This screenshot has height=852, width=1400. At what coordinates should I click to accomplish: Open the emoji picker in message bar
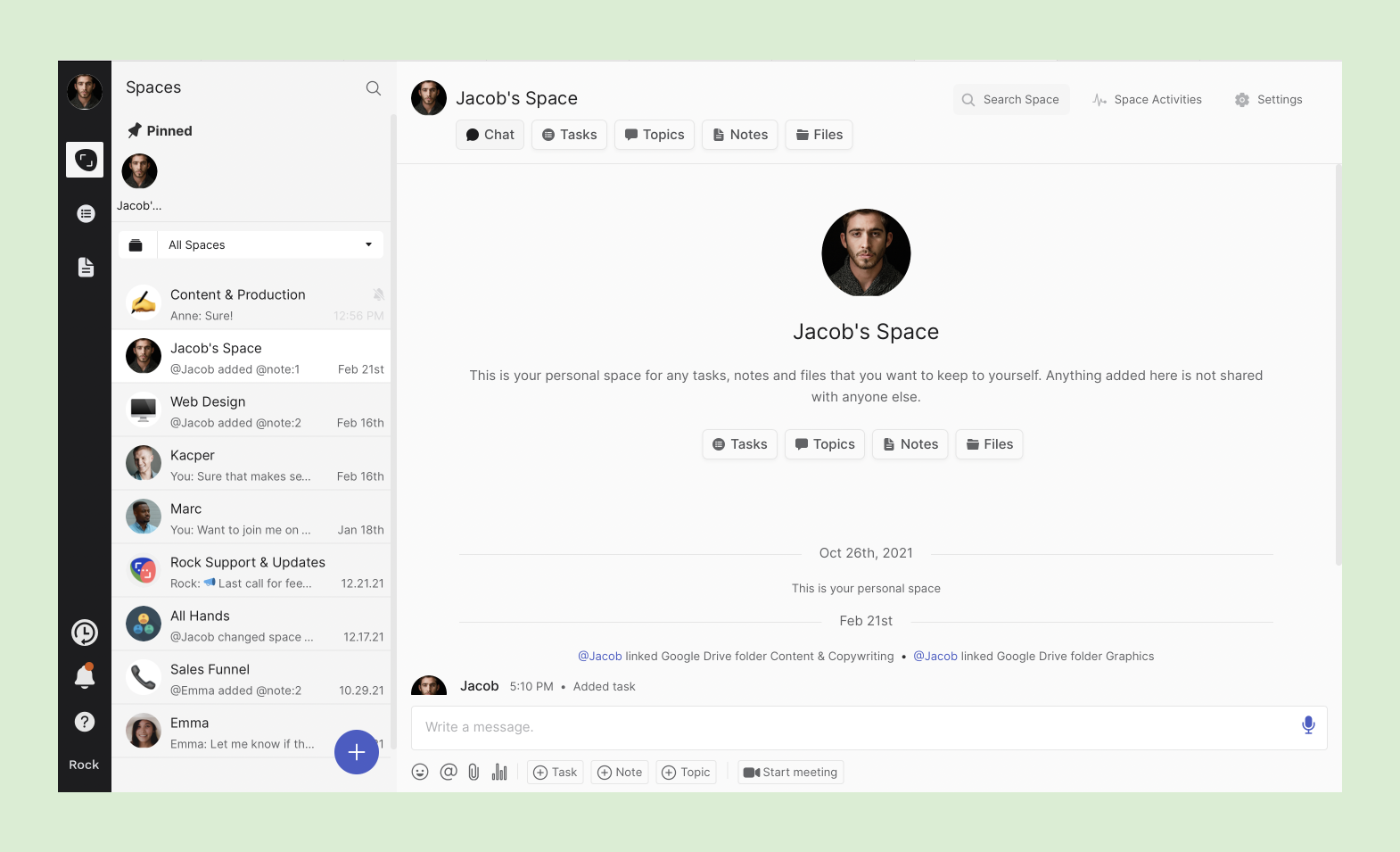[x=420, y=772]
